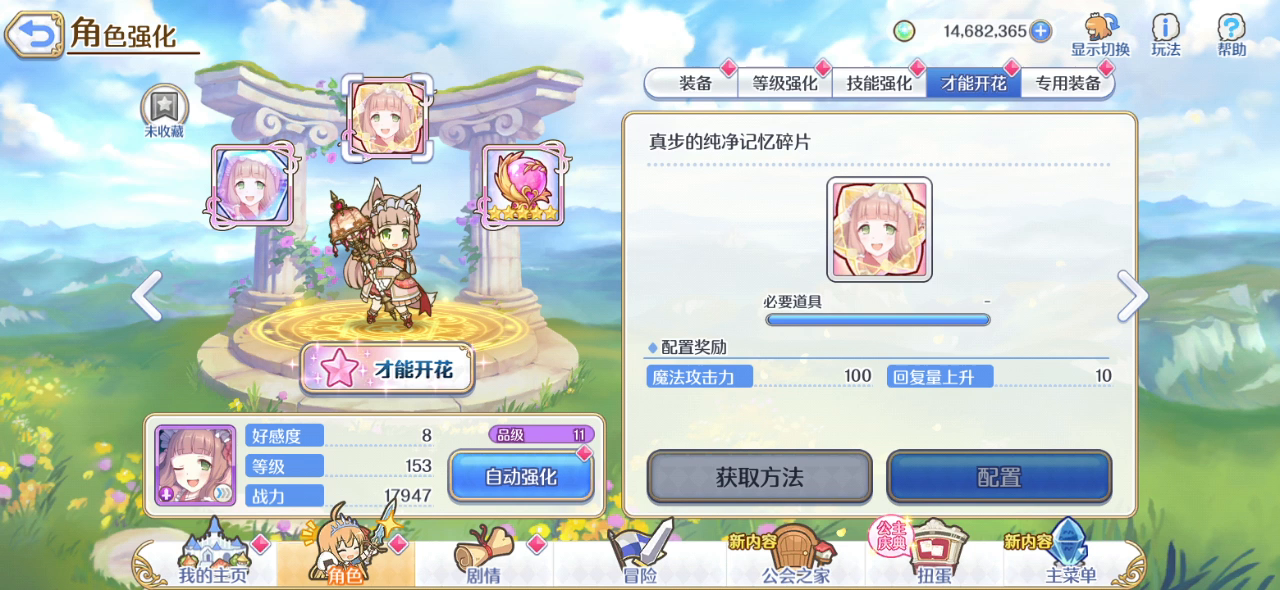Viewport: 1280px width, 590px height.
Task: Open the 玩法 info icon
Action: pos(1166,28)
